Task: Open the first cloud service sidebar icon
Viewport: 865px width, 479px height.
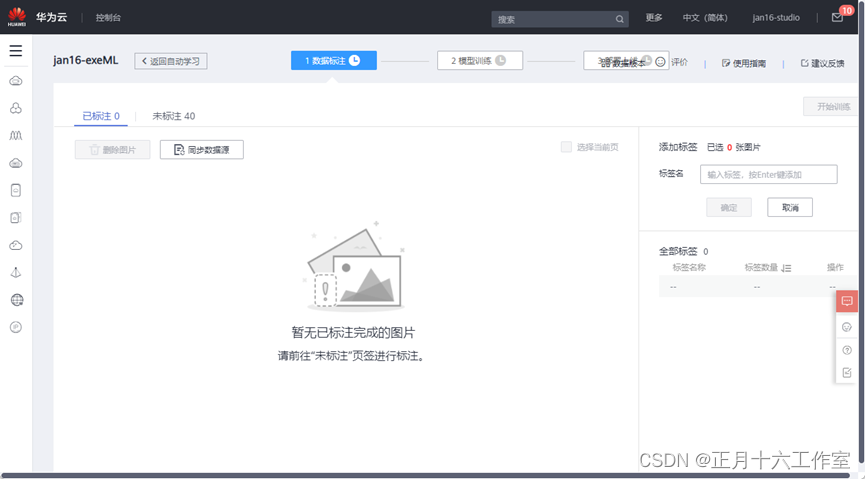Action: (x=16, y=81)
